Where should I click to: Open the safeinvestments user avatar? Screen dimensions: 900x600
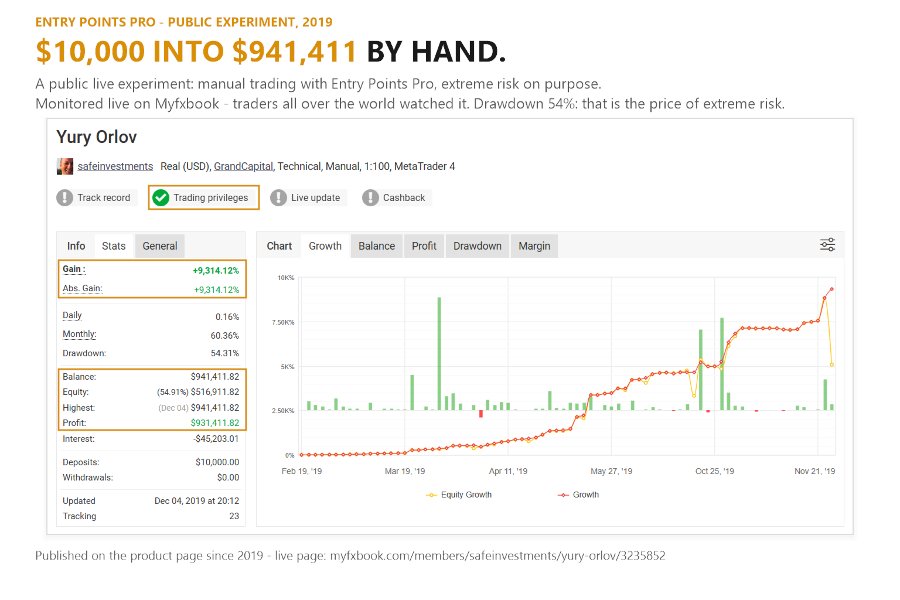pos(65,167)
